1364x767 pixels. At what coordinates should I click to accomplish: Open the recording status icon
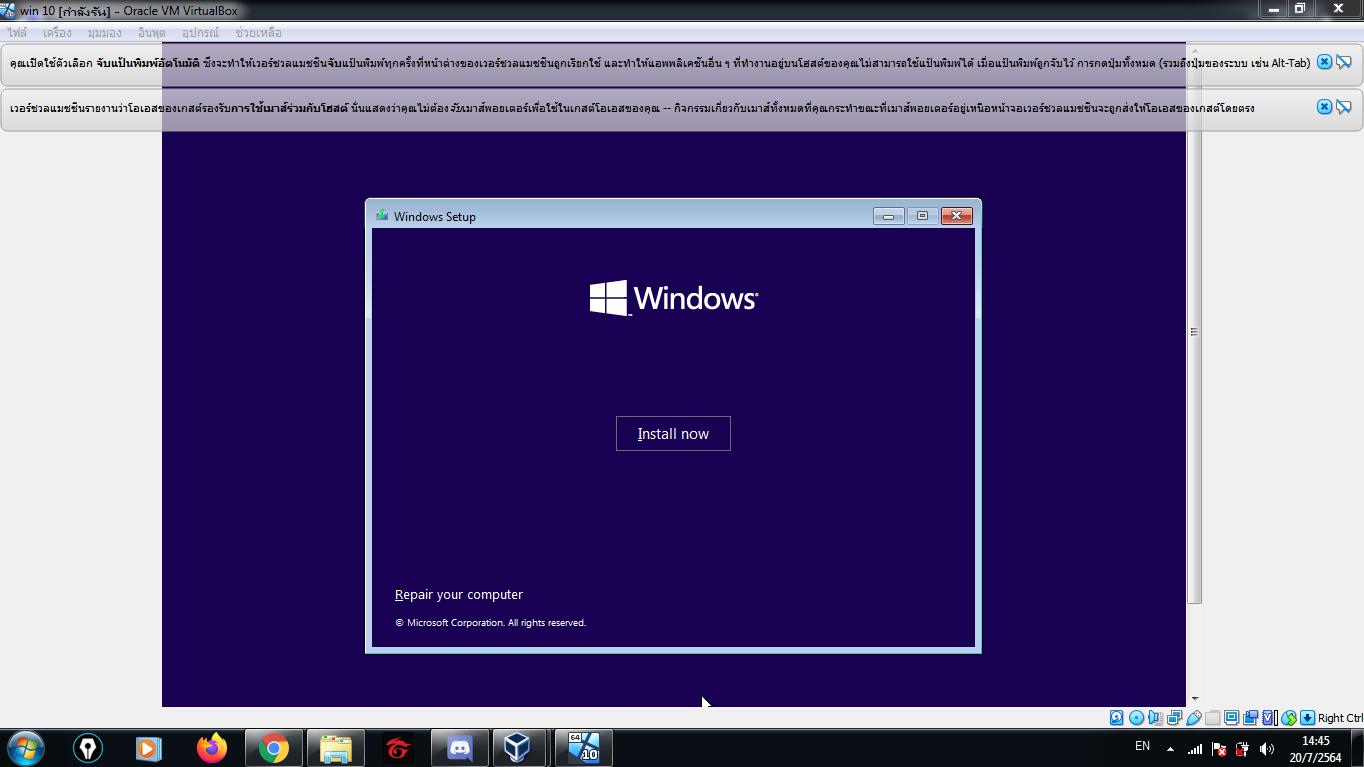[x=1250, y=718]
